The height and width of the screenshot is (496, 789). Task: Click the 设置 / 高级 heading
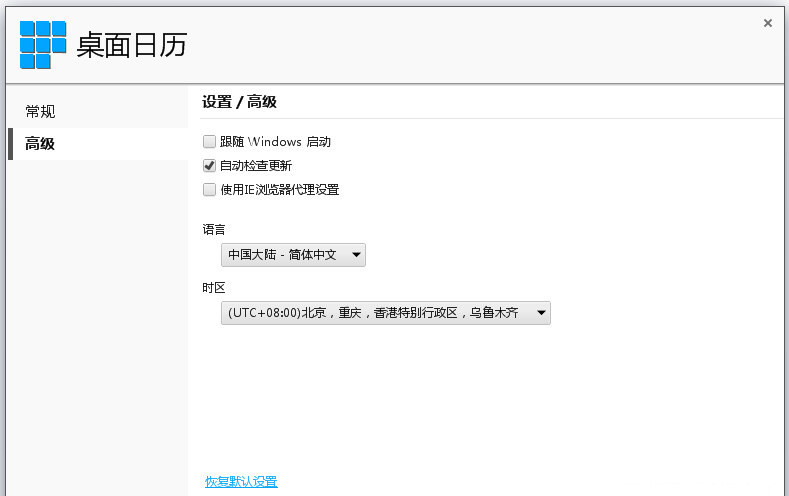239,102
